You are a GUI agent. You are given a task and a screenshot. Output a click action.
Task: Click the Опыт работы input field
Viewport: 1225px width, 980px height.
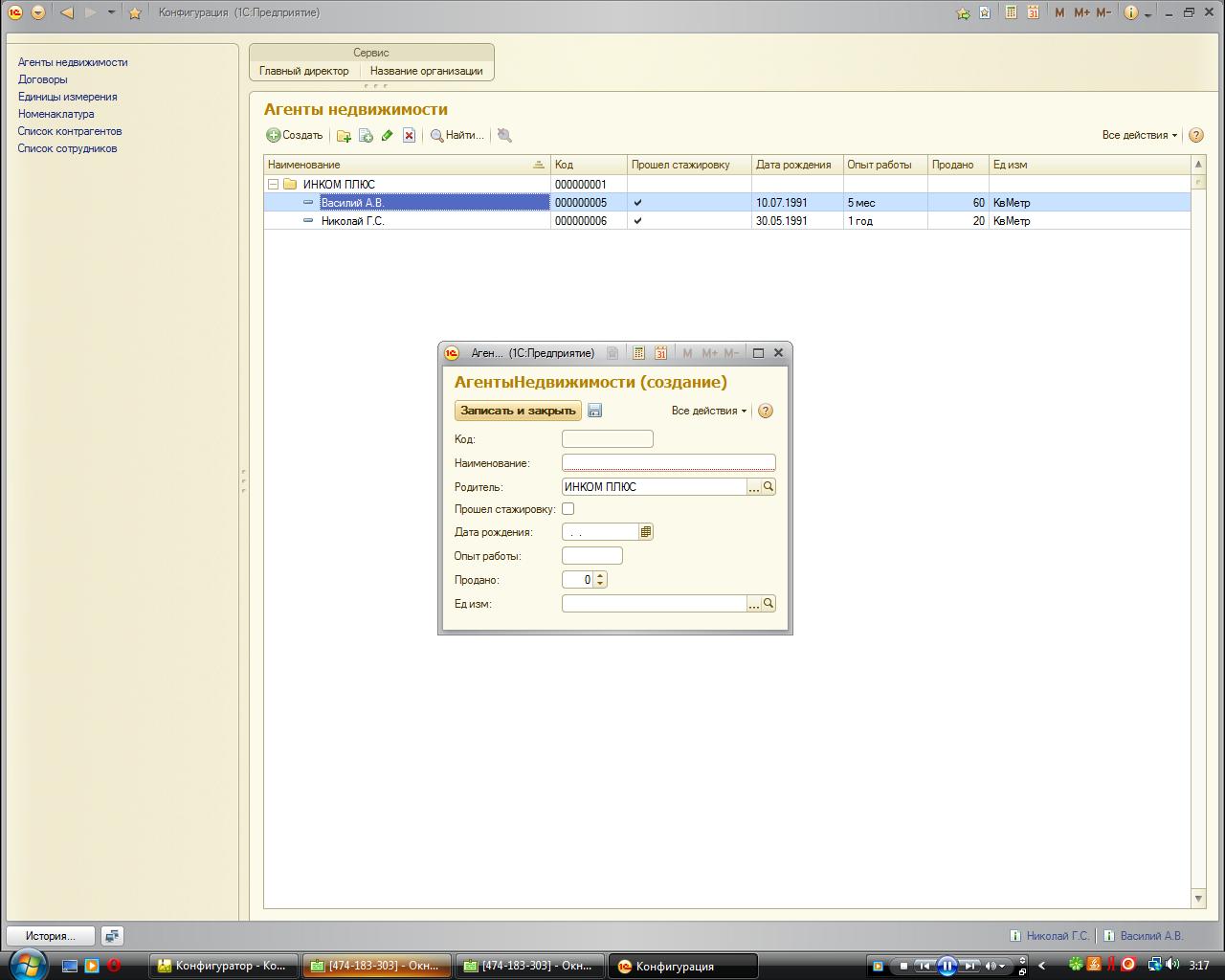tap(592, 556)
